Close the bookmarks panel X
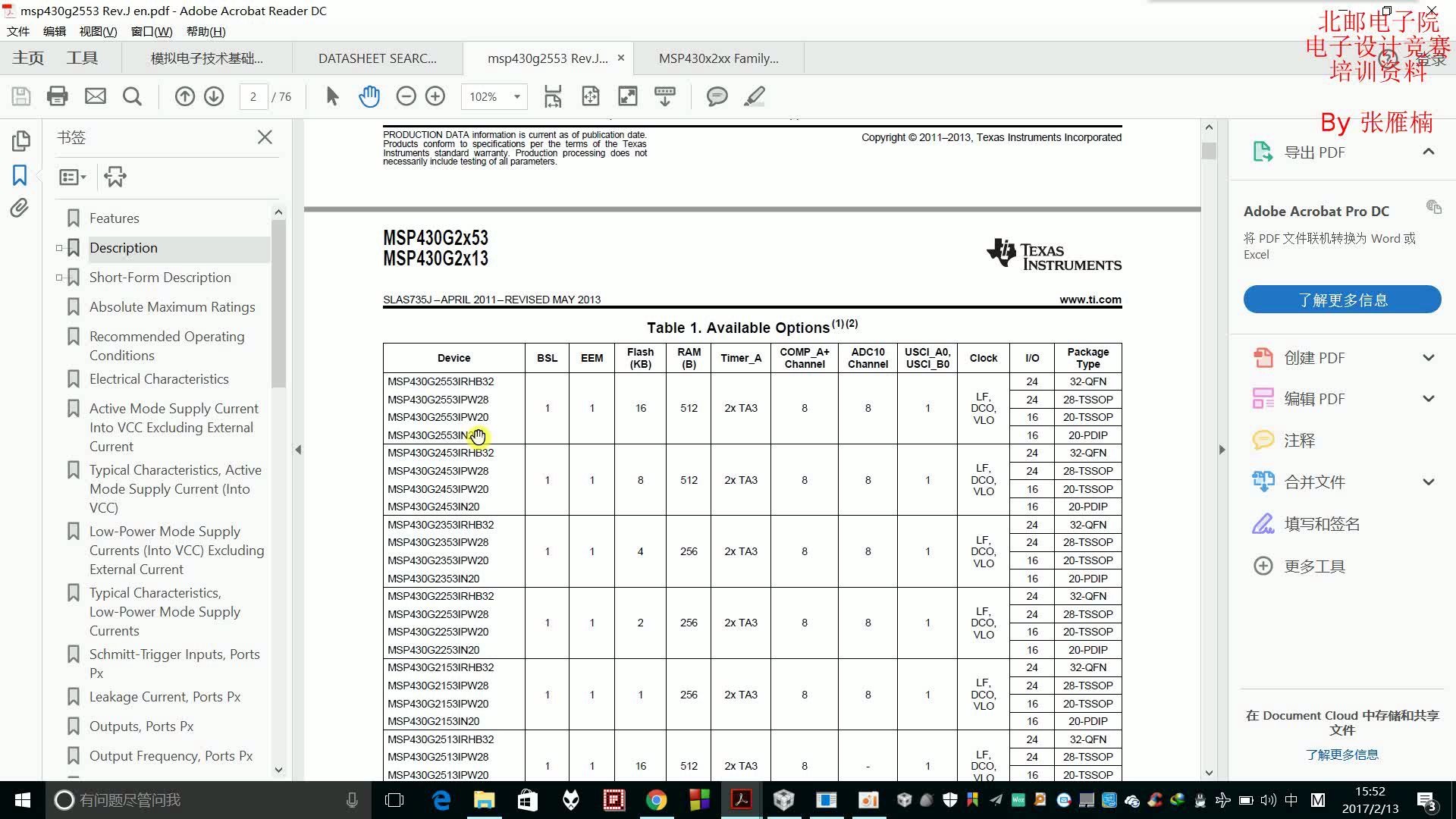This screenshot has height=819, width=1456. click(x=265, y=137)
